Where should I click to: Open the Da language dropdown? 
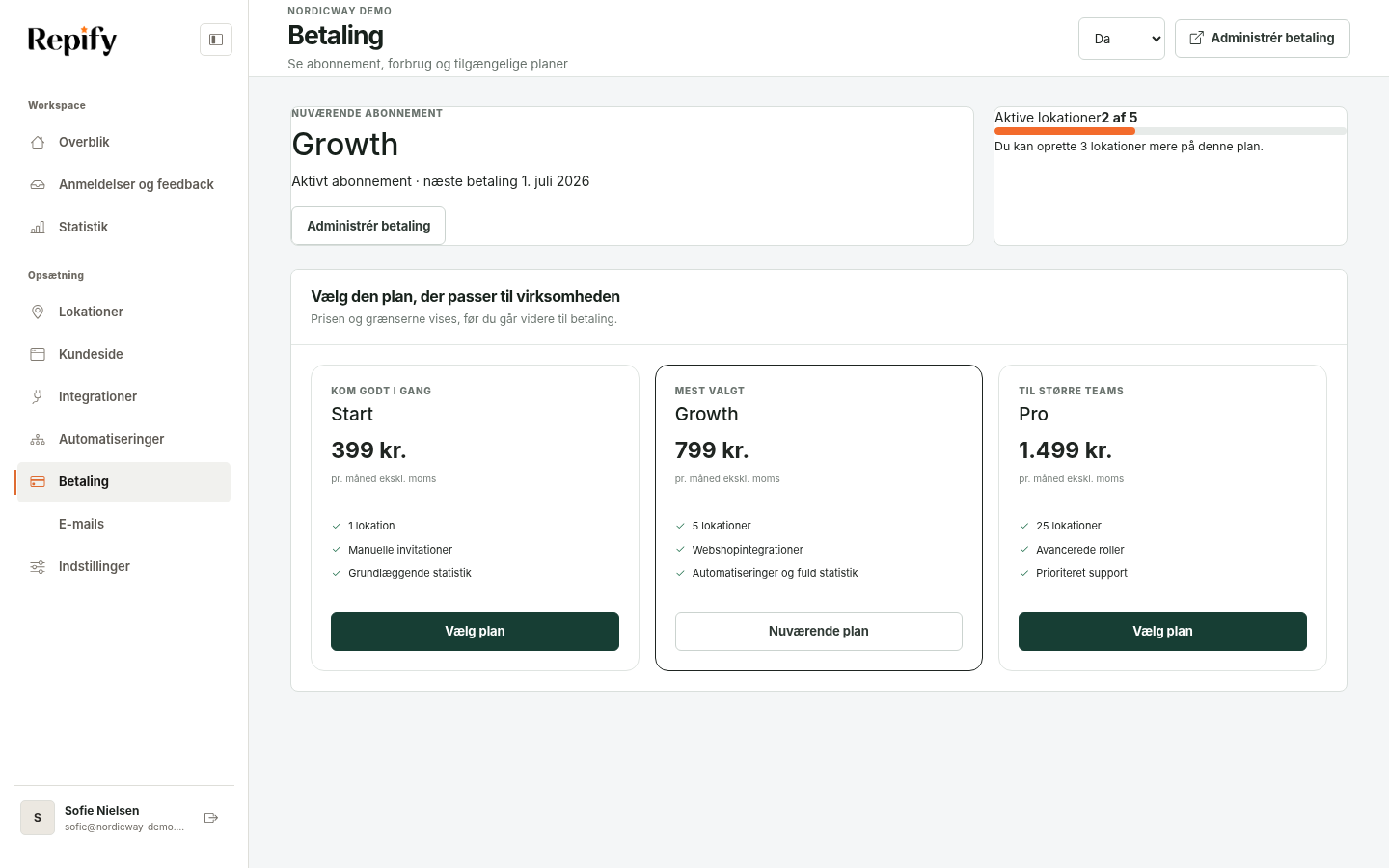(x=1122, y=39)
